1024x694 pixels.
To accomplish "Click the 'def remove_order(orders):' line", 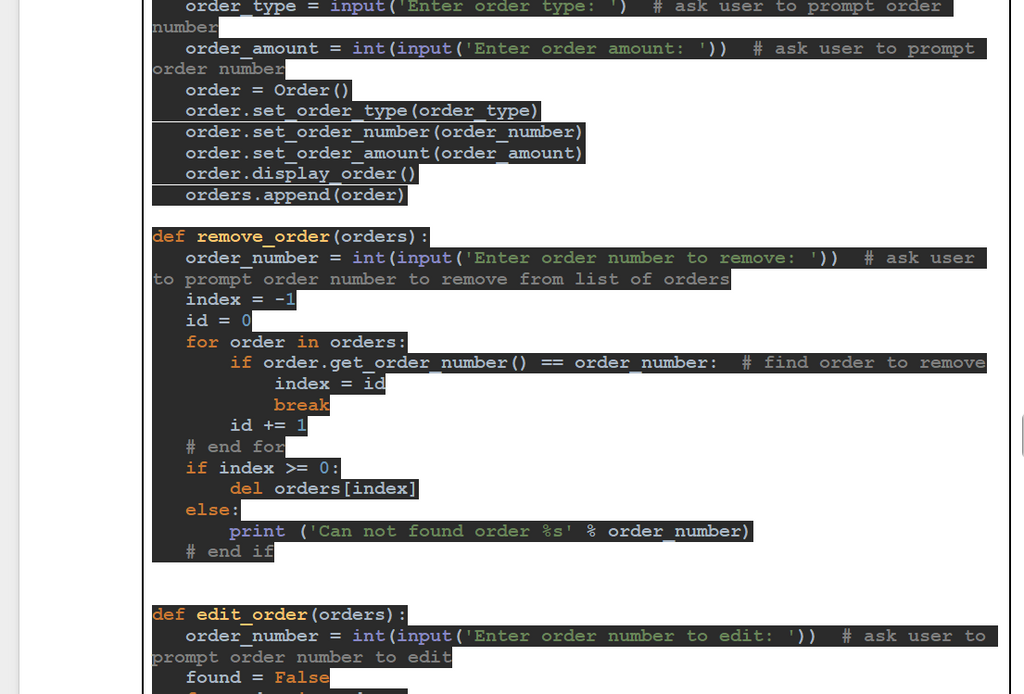I will (x=290, y=237).
